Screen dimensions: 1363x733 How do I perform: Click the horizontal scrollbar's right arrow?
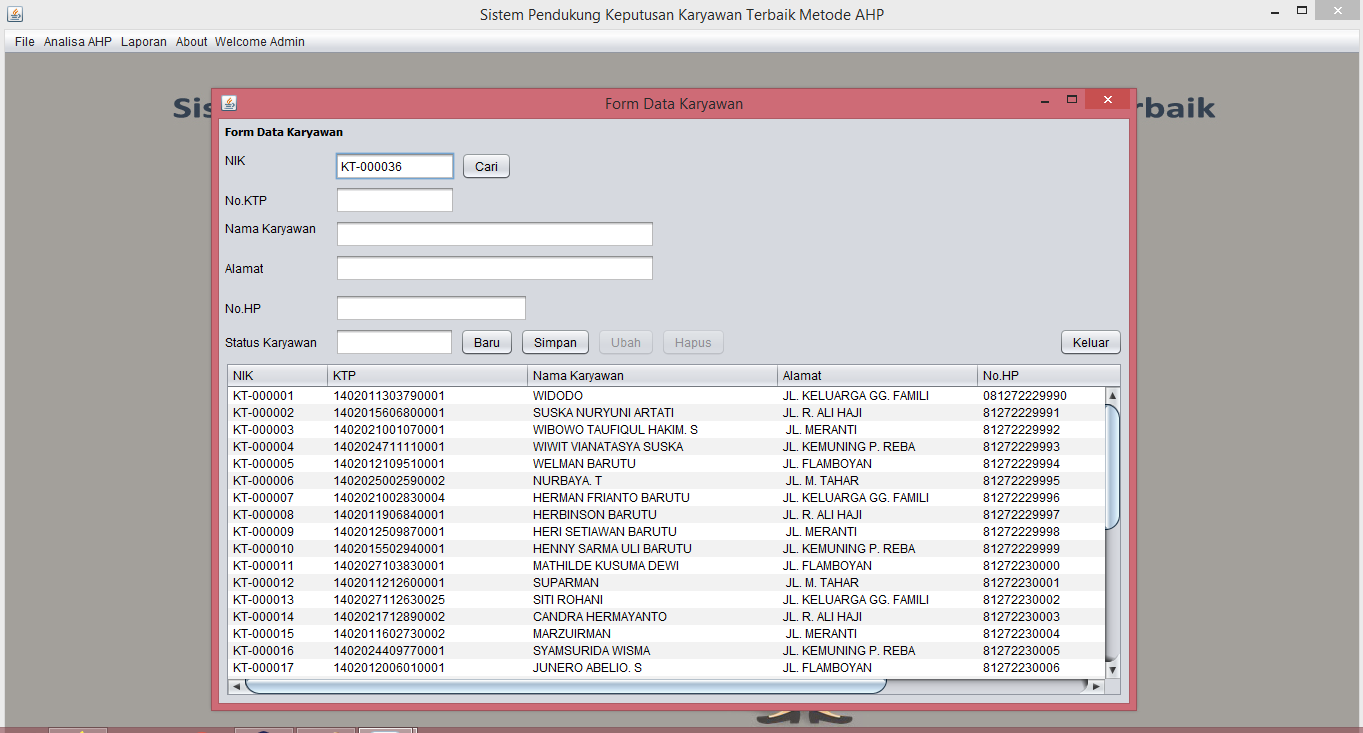tap(1096, 686)
